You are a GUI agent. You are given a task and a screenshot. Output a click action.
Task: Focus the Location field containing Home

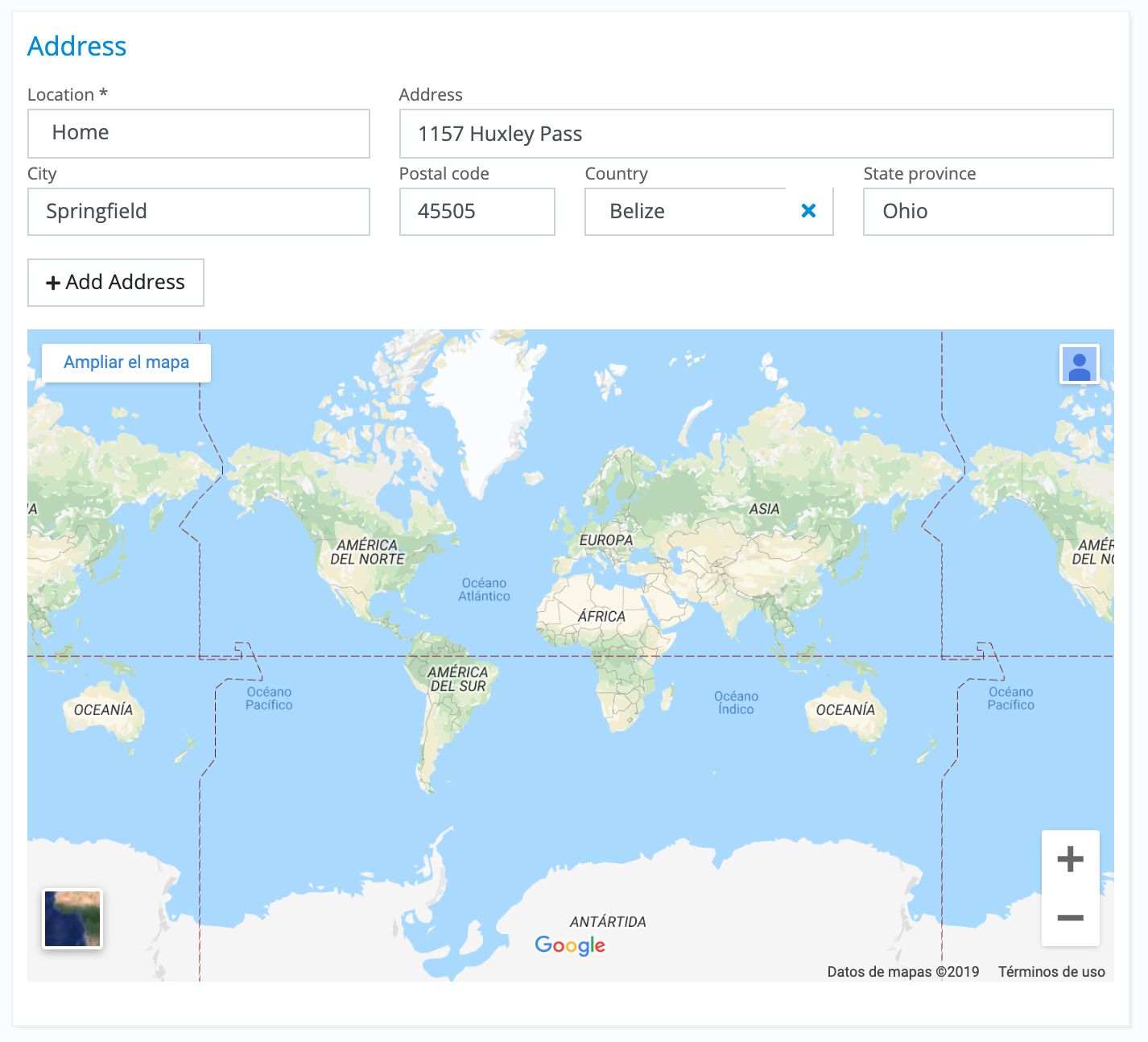pyautogui.click(x=198, y=134)
